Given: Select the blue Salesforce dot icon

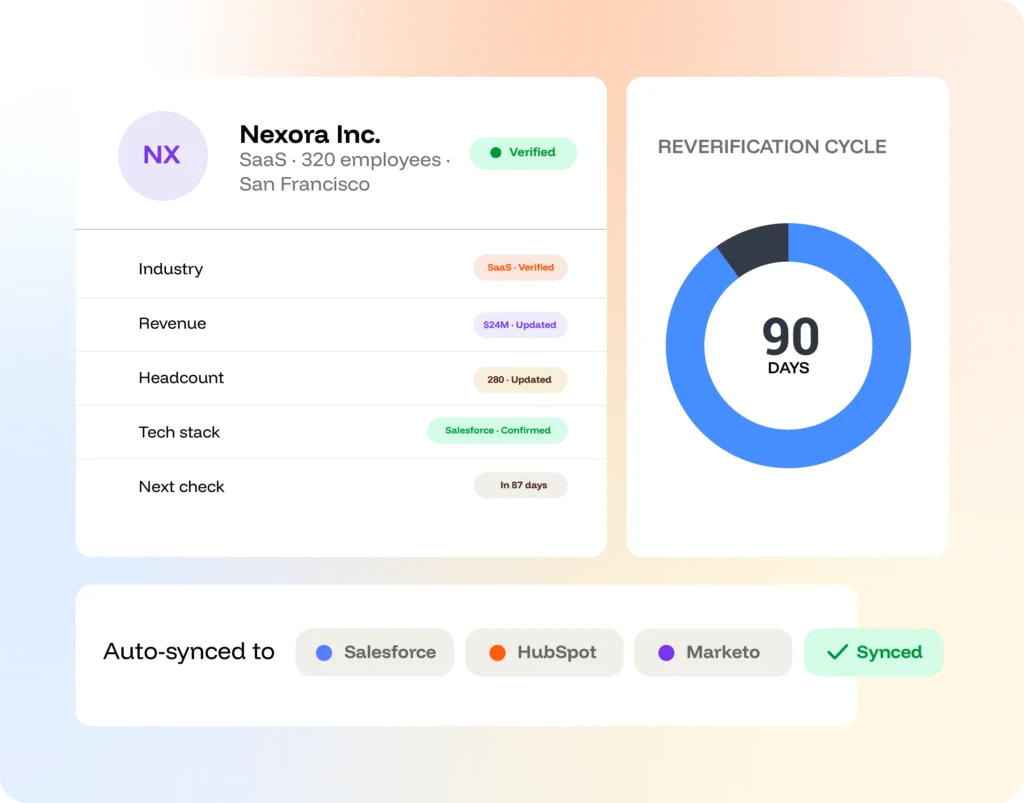Looking at the screenshot, I should coord(324,652).
